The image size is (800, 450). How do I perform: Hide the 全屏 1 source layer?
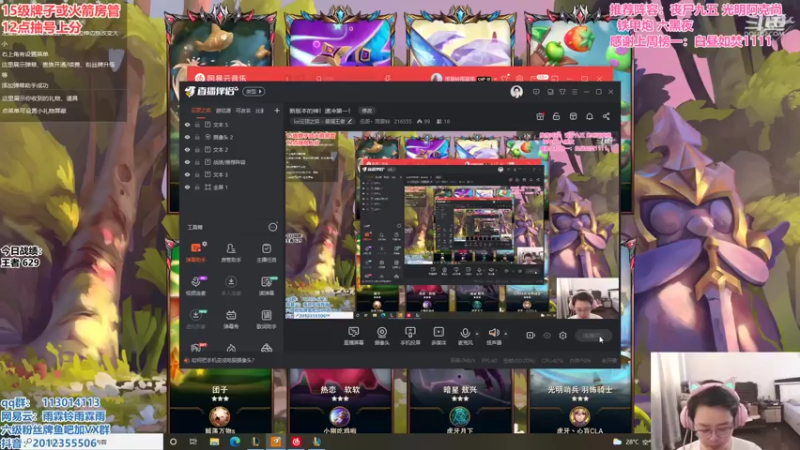pos(187,187)
